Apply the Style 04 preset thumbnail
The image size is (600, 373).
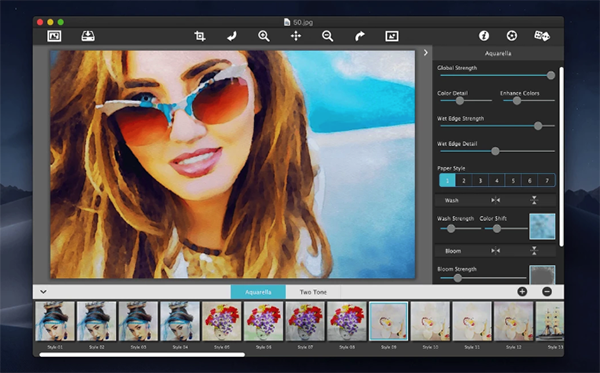pos(180,321)
